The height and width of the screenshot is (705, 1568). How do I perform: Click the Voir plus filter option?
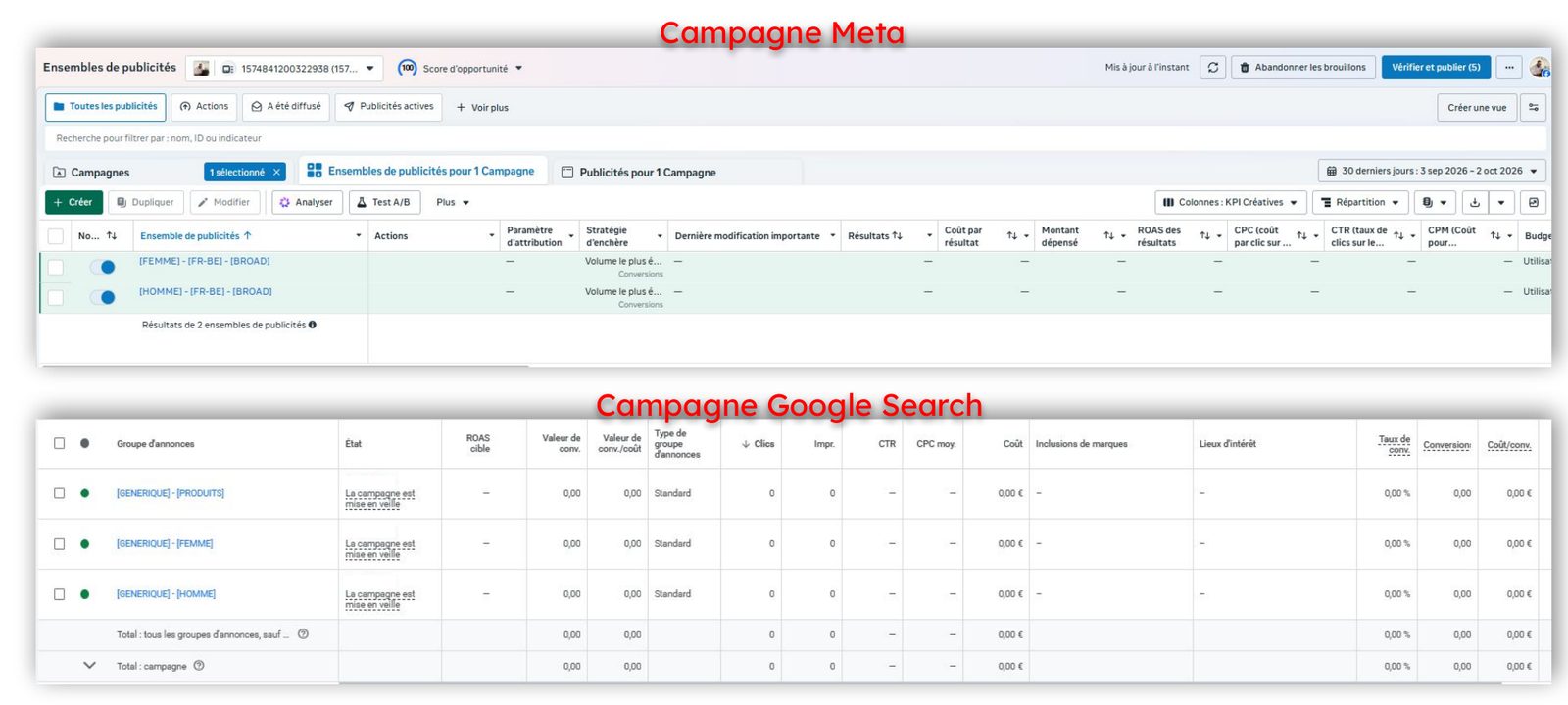click(x=482, y=107)
